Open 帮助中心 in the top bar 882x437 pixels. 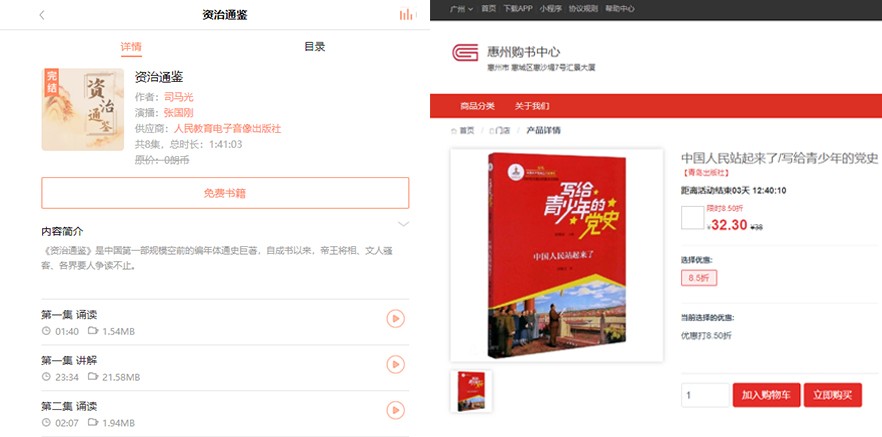pos(620,8)
